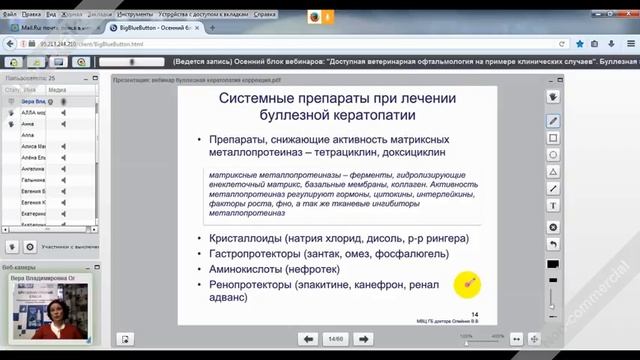The width and height of the screenshot is (640, 360).
Task: Toggle Вера Влад. microphone icon
Action: click(64, 102)
